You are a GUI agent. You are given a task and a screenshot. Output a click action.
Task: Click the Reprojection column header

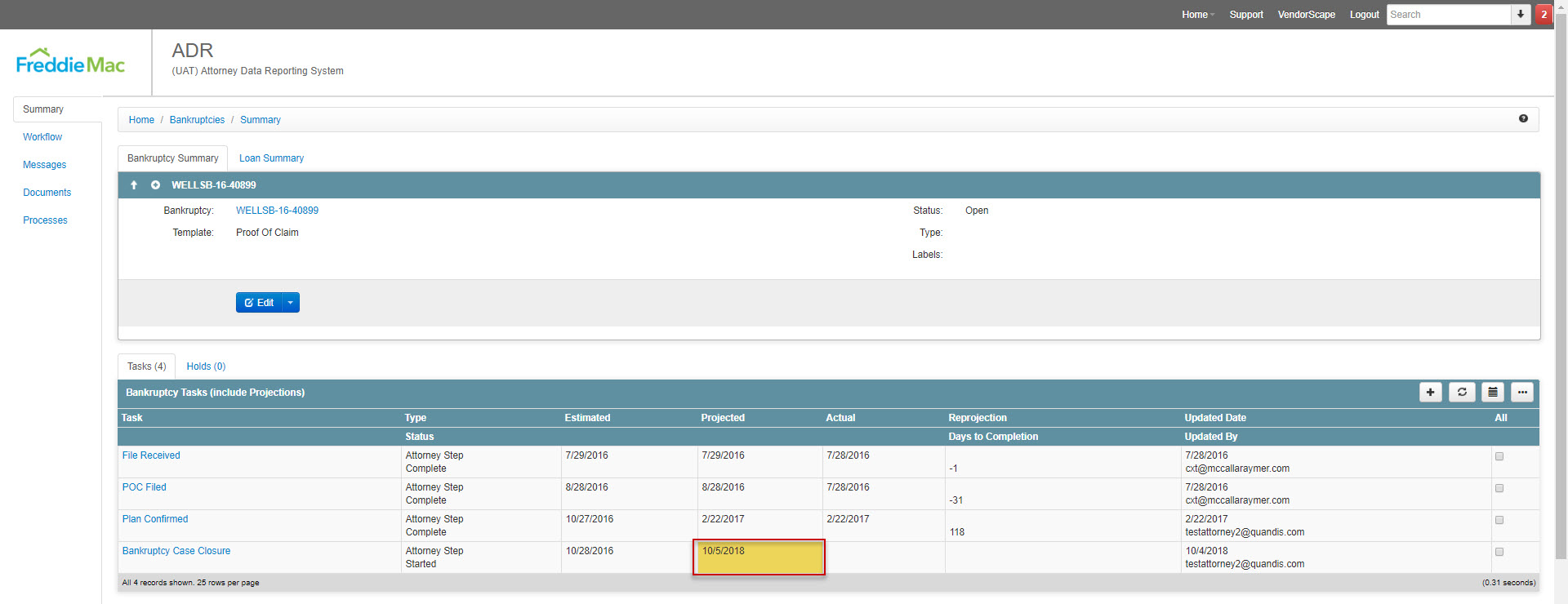click(x=978, y=418)
